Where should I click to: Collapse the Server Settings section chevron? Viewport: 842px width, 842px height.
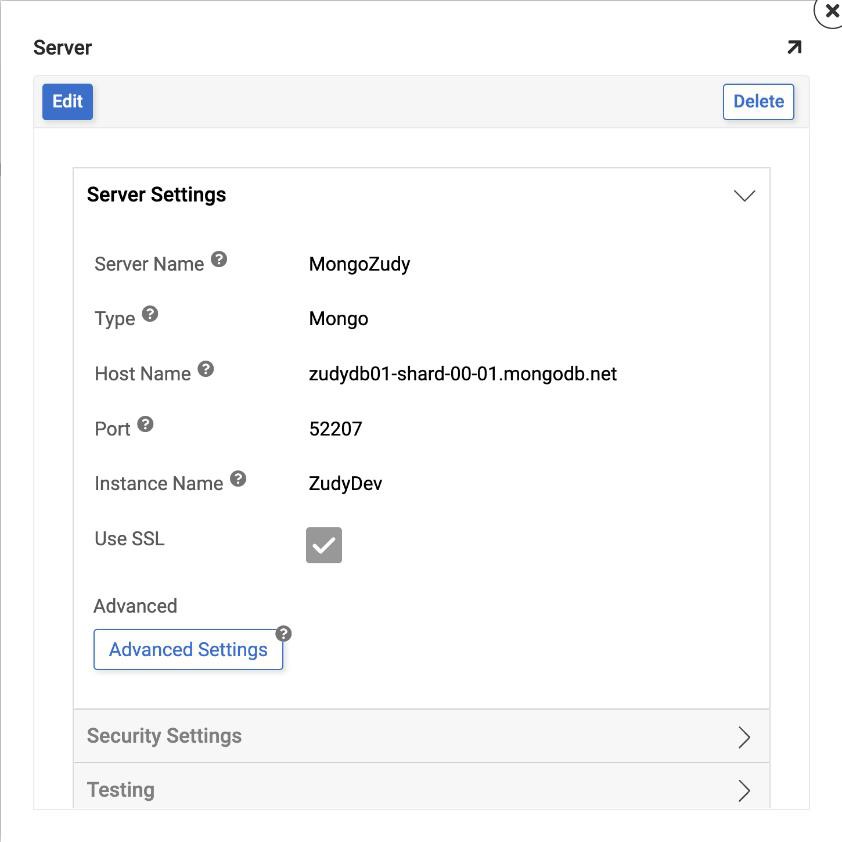pos(744,196)
